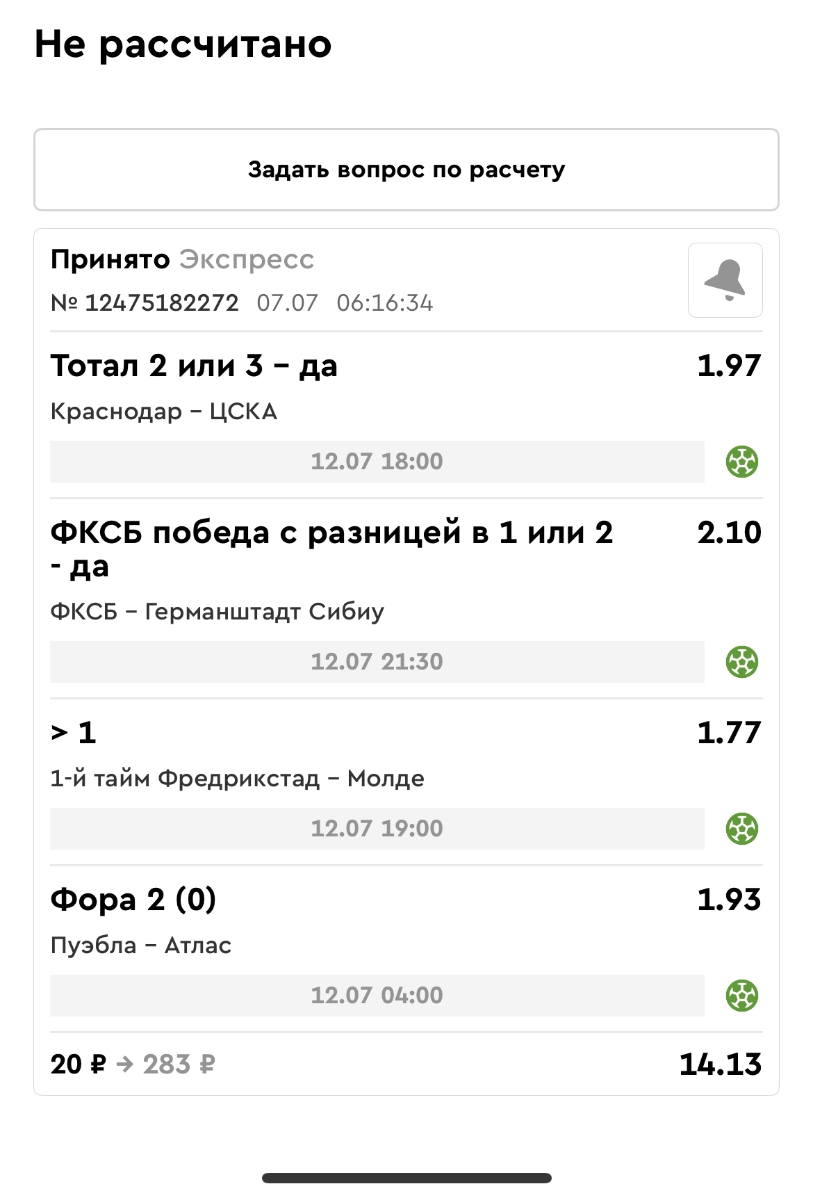Open the ФКСБ – Германштадт Сибиу match
The image size is (813, 1200).
pos(217,611)
